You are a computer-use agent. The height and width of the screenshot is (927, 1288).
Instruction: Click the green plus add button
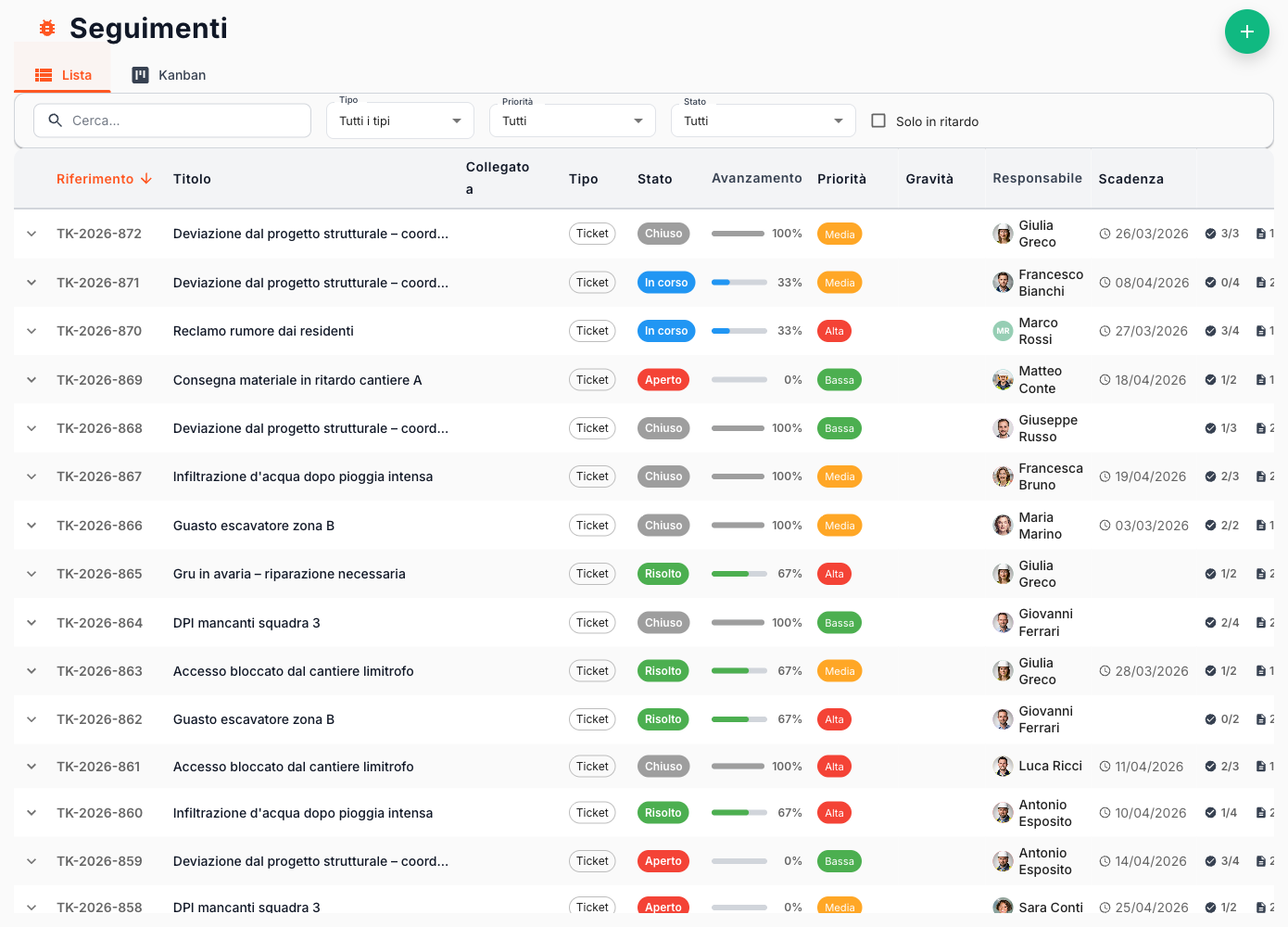[x=1246, y=32]
